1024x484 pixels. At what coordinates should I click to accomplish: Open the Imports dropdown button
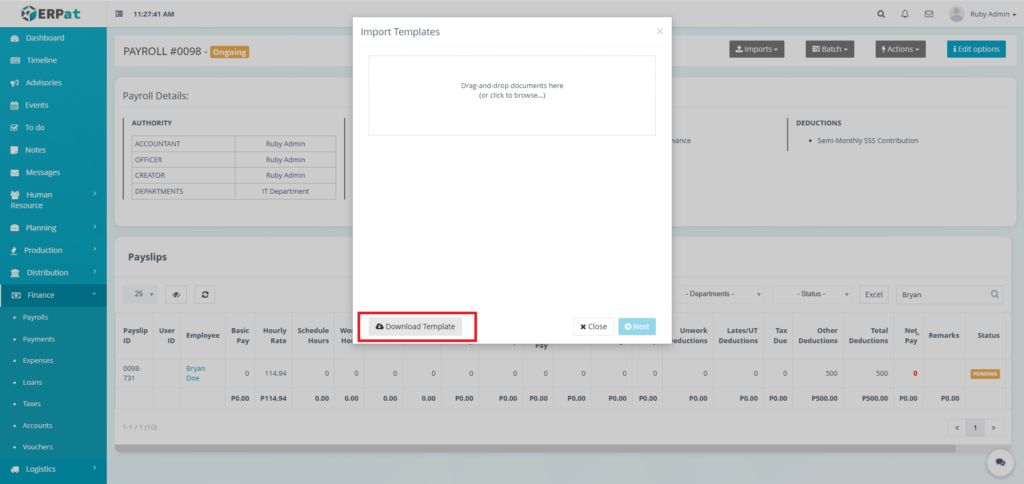point(756,49)
